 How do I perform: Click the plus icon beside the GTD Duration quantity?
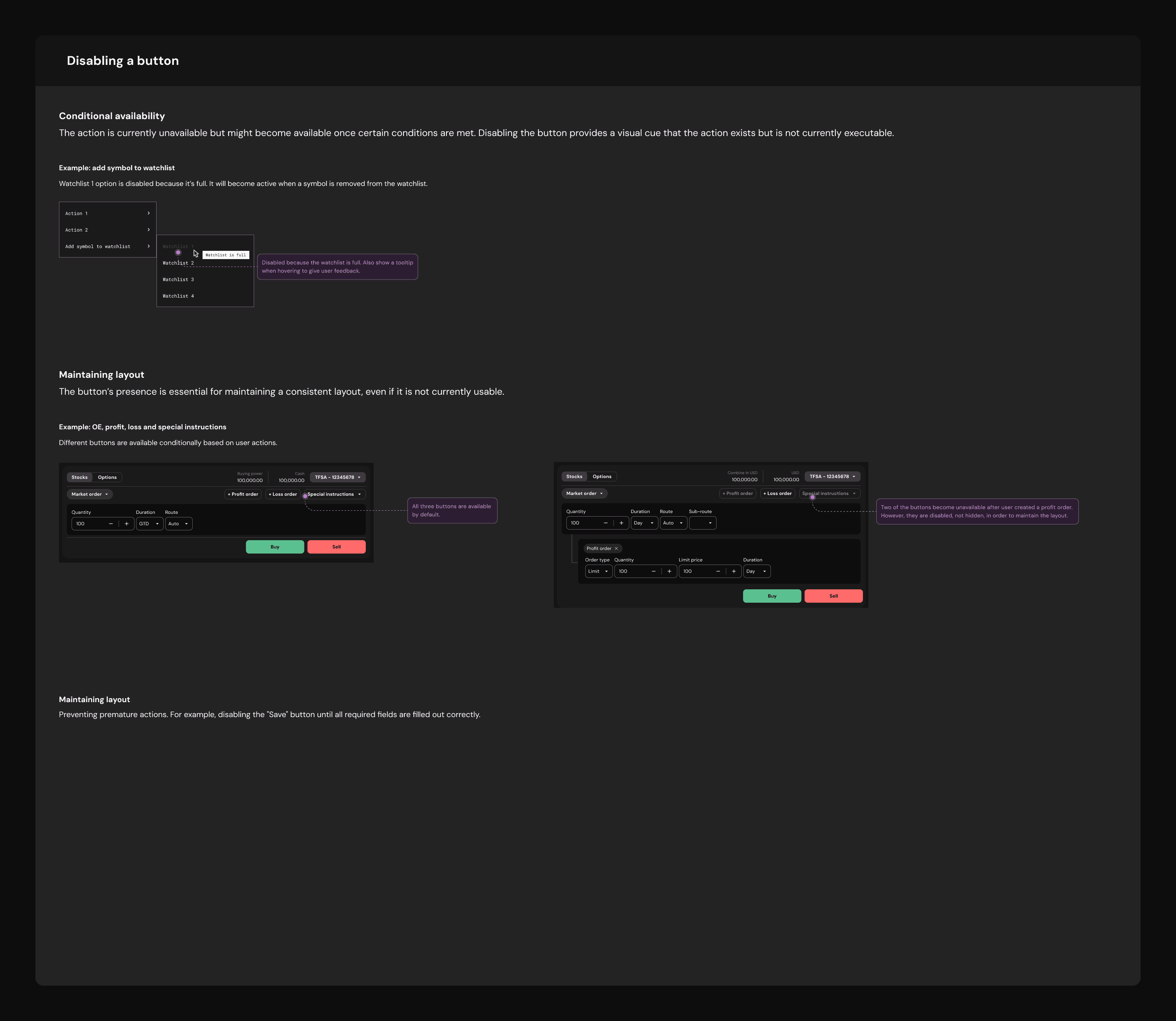coord(127,524)
